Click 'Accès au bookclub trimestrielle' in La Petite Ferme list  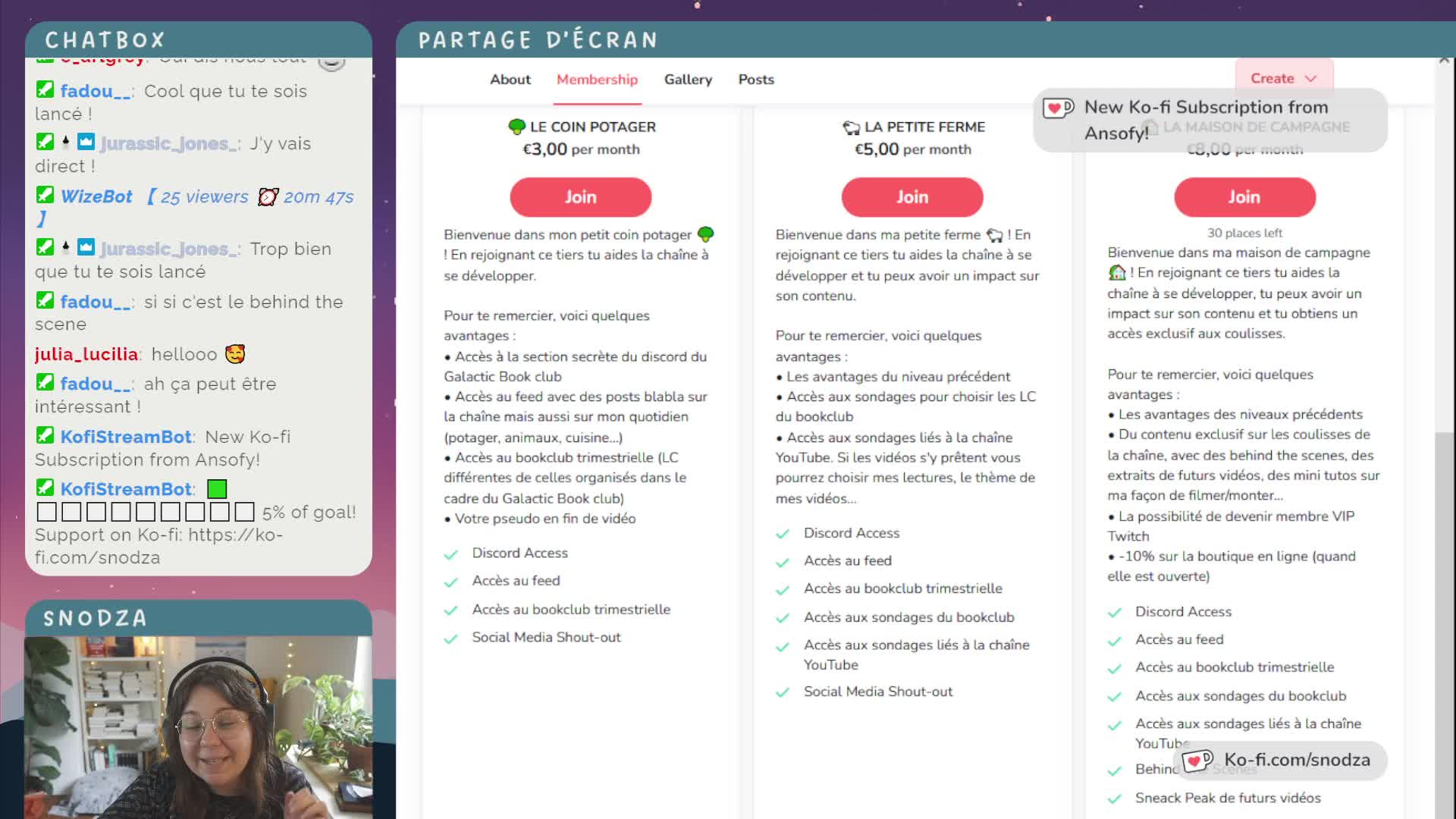[902, 588]
